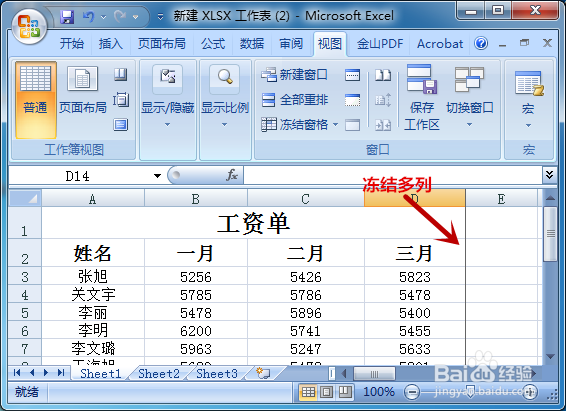Switch to Sheet3 worksheet
Image resolution: width=566 pixels, height=411 pixels.
217,373
